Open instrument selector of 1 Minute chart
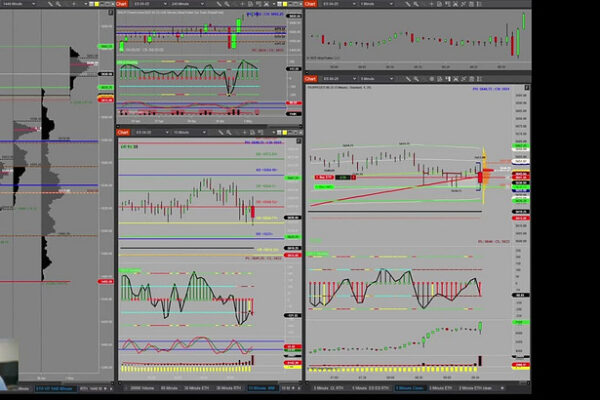This screenshot has height=400, width=600. click(x=339, y=4)
